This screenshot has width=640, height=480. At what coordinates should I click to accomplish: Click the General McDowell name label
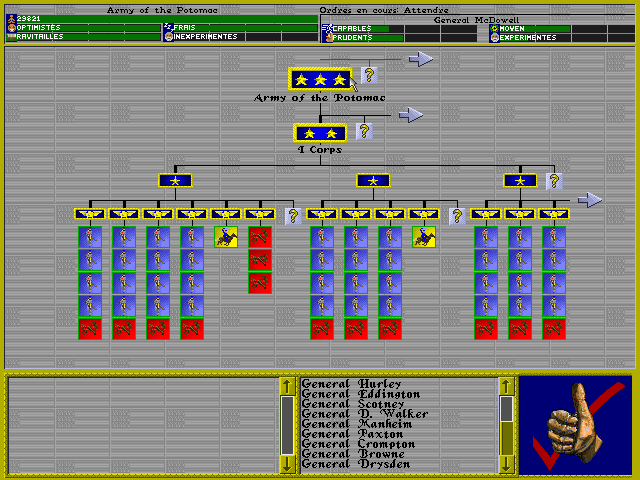point(476,20)
